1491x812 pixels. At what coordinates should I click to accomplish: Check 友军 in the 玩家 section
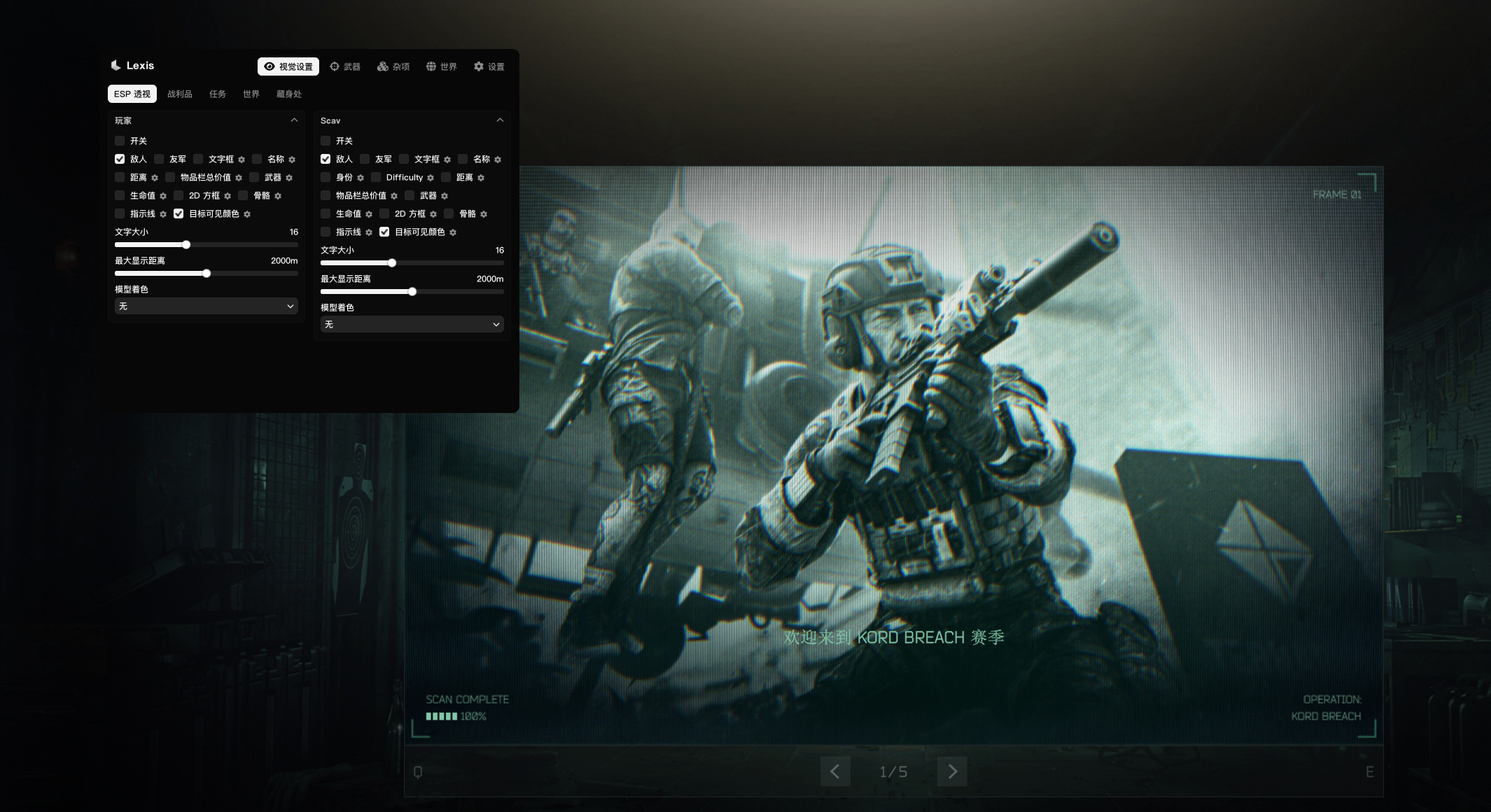(x=159, y=159)
